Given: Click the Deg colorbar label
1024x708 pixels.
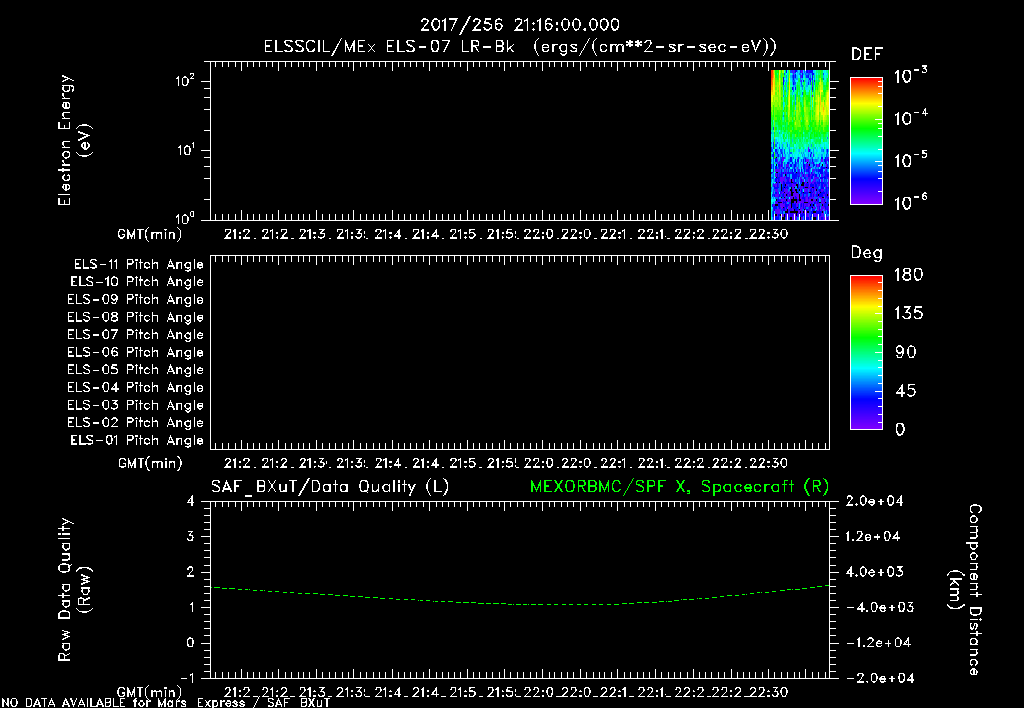Looking at the screenshot, I should (x=867, y=253).
